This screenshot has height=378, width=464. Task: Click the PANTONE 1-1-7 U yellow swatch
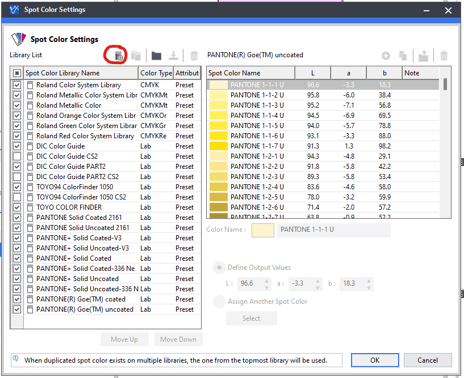[218, 146]
